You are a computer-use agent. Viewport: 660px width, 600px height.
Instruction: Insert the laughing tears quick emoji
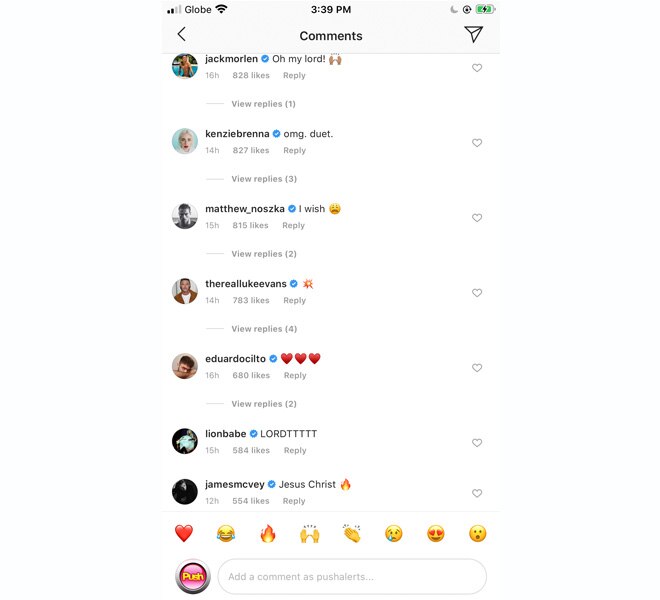[x=226, y=533]
